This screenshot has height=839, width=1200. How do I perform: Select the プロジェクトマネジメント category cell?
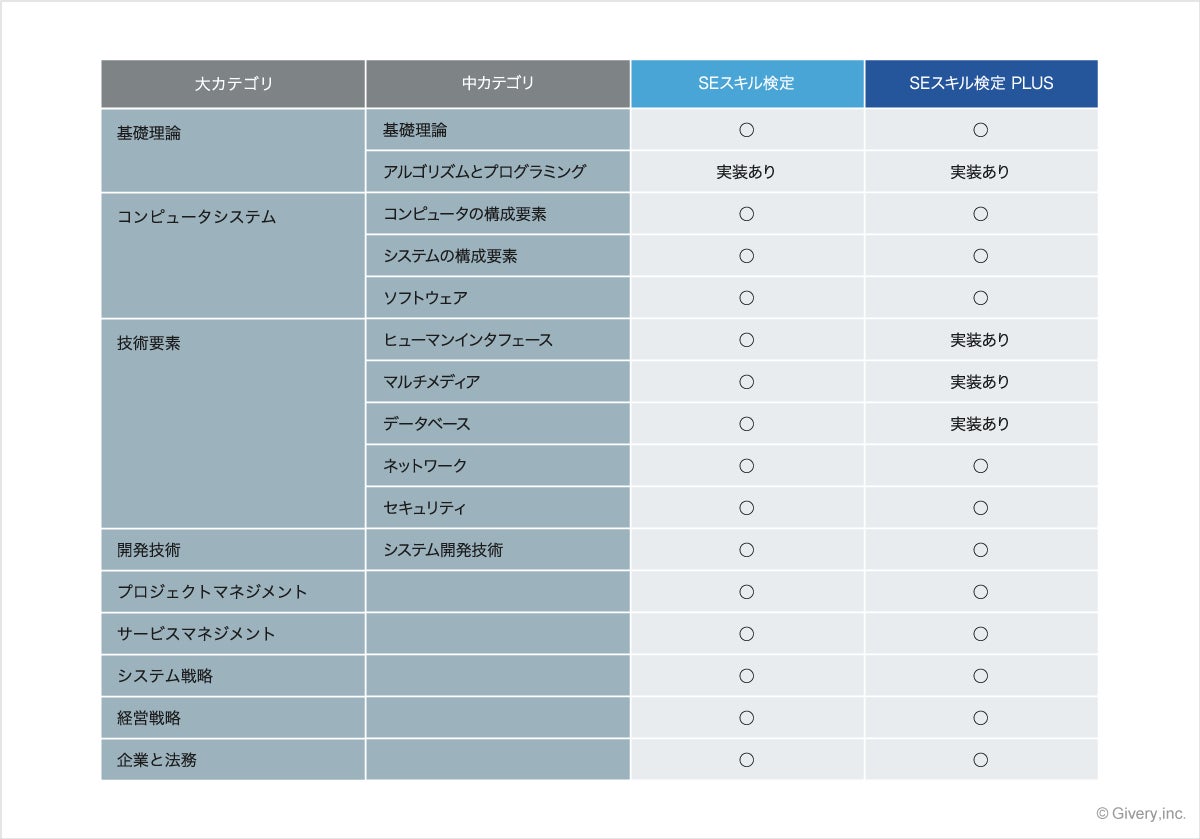coord(233,592)
